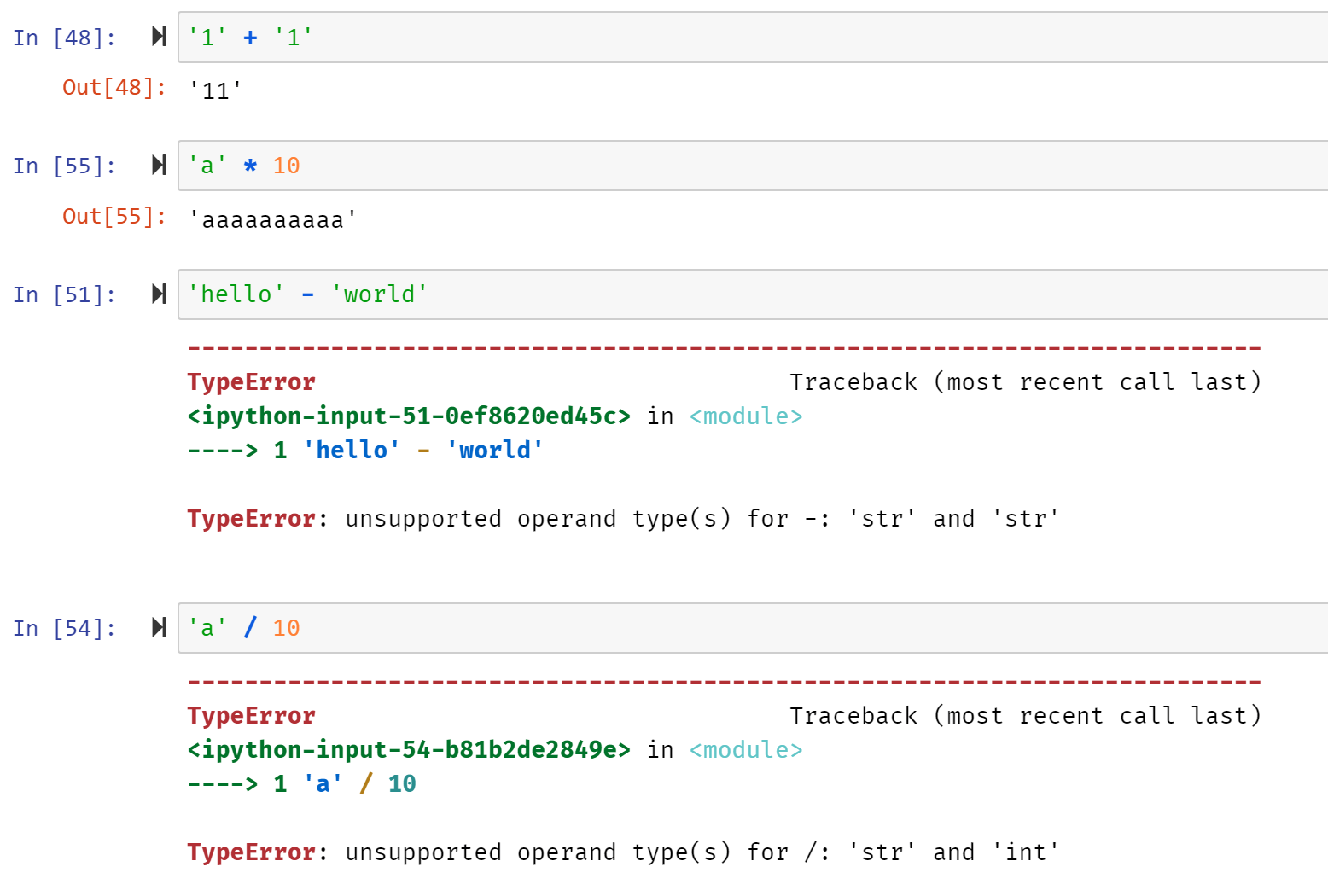Run cell In [48] with the step icon
The image size is (1328, 896).
(x=159, y=36)
